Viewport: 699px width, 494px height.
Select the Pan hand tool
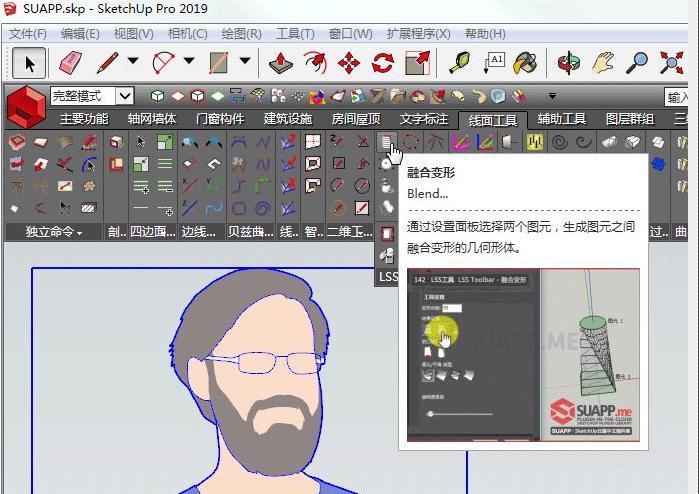coord(603,63)
